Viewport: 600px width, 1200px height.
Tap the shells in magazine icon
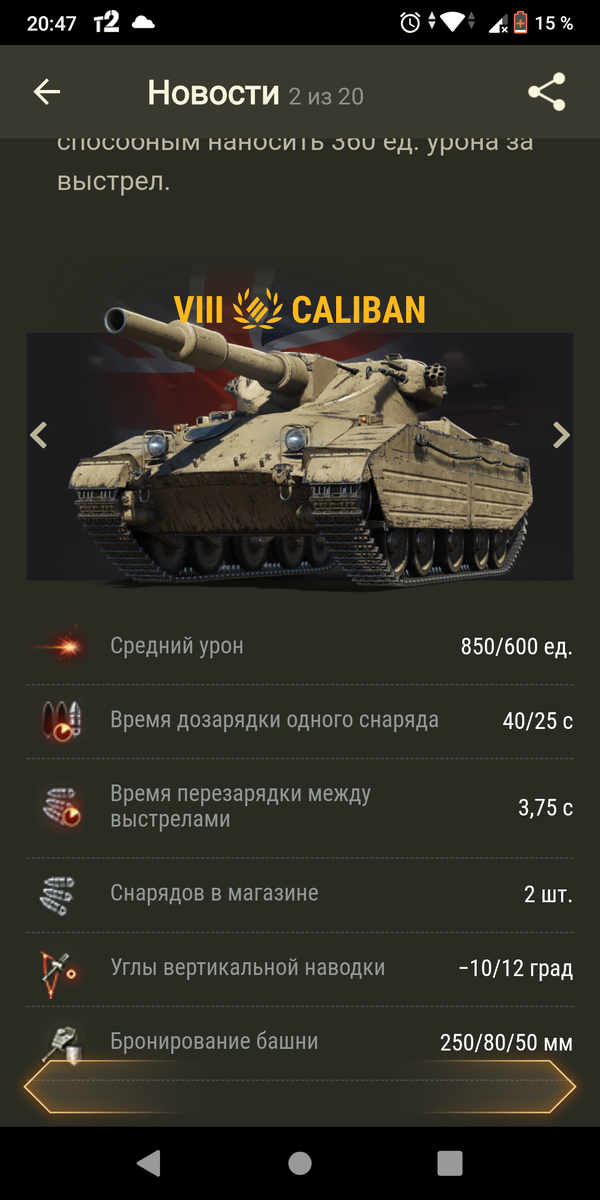point(61,894)
